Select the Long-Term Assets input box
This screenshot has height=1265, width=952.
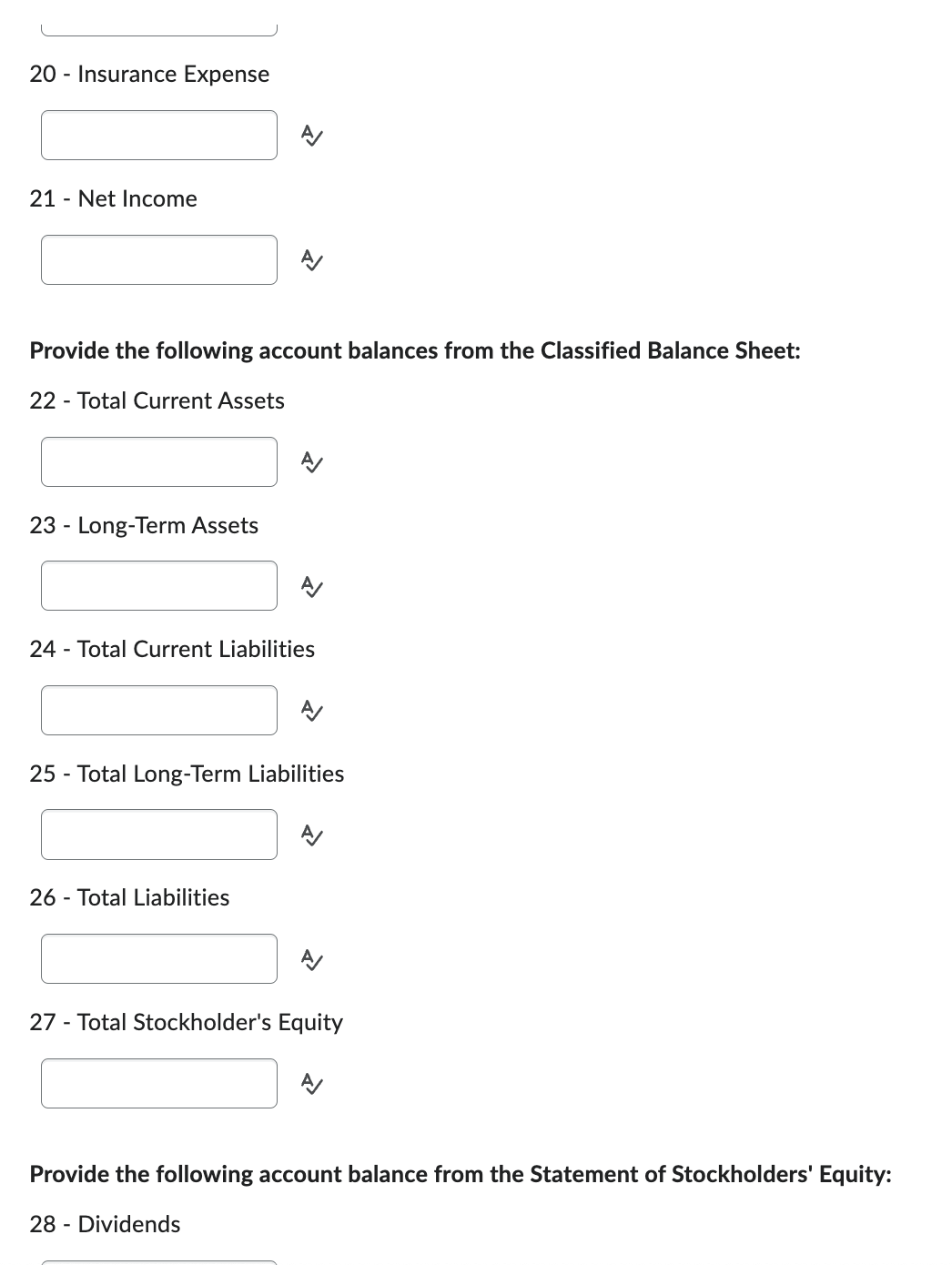(x=158, y=586)
